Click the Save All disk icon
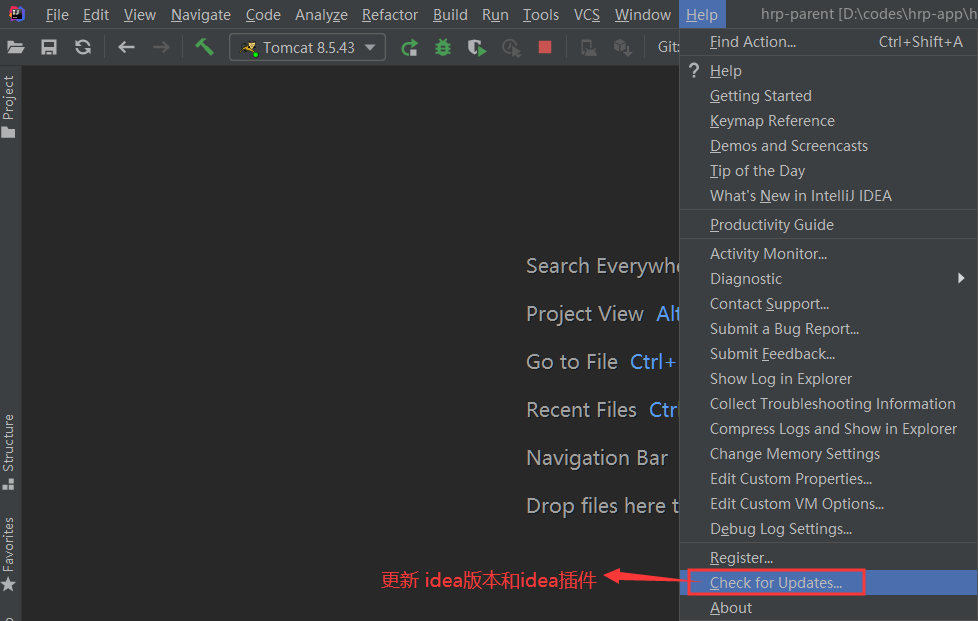 pyautogui.click(x=49, y=47)
